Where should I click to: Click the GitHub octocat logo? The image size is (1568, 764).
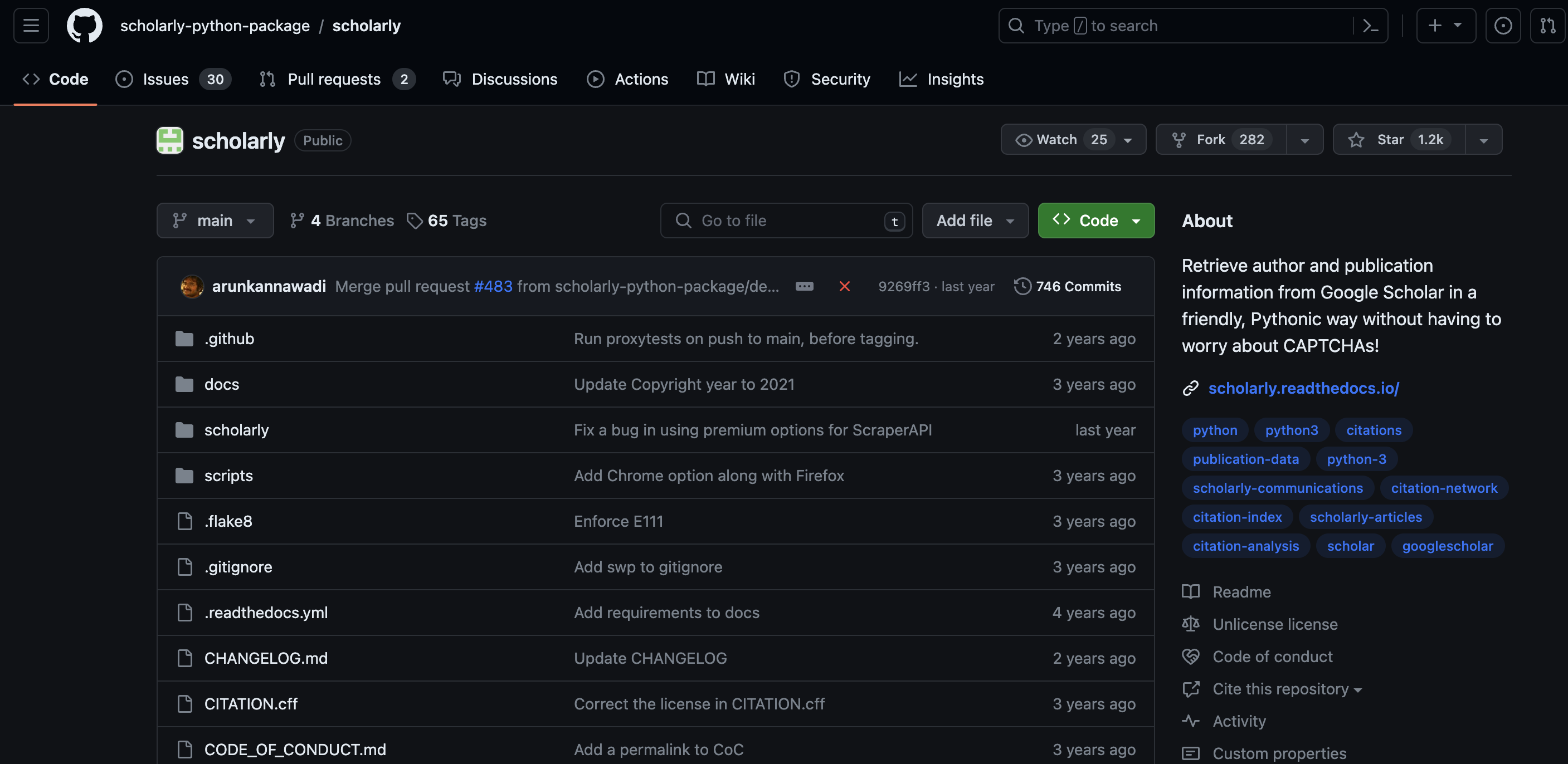[x=85, y=26]
